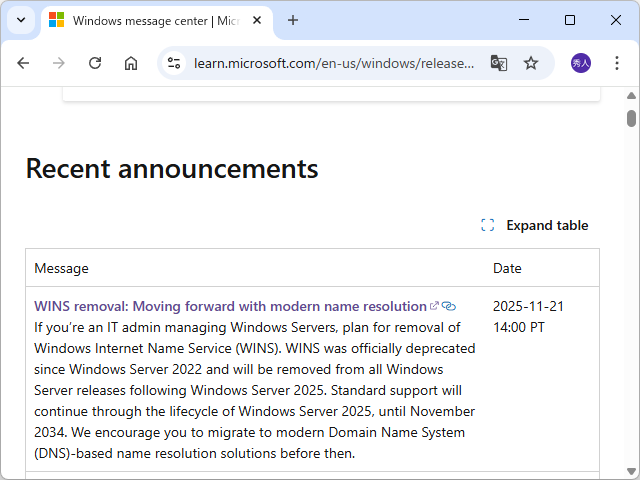Image resolution: width=640 pixels, height=480 pixels.
Task: Click the date 2025-11-21 14:00 PT
Action: click(528, 317)
